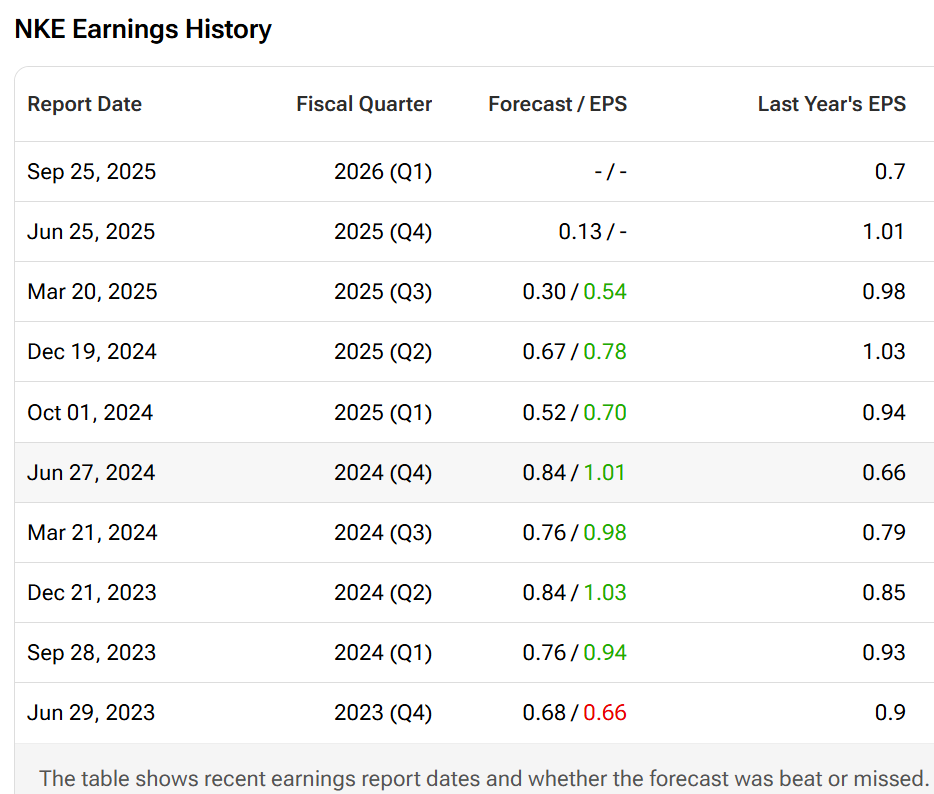This screenshot has height=794, width=934.
Task: Click the report date 'Sep 28, 2023'
Action: 92,653
